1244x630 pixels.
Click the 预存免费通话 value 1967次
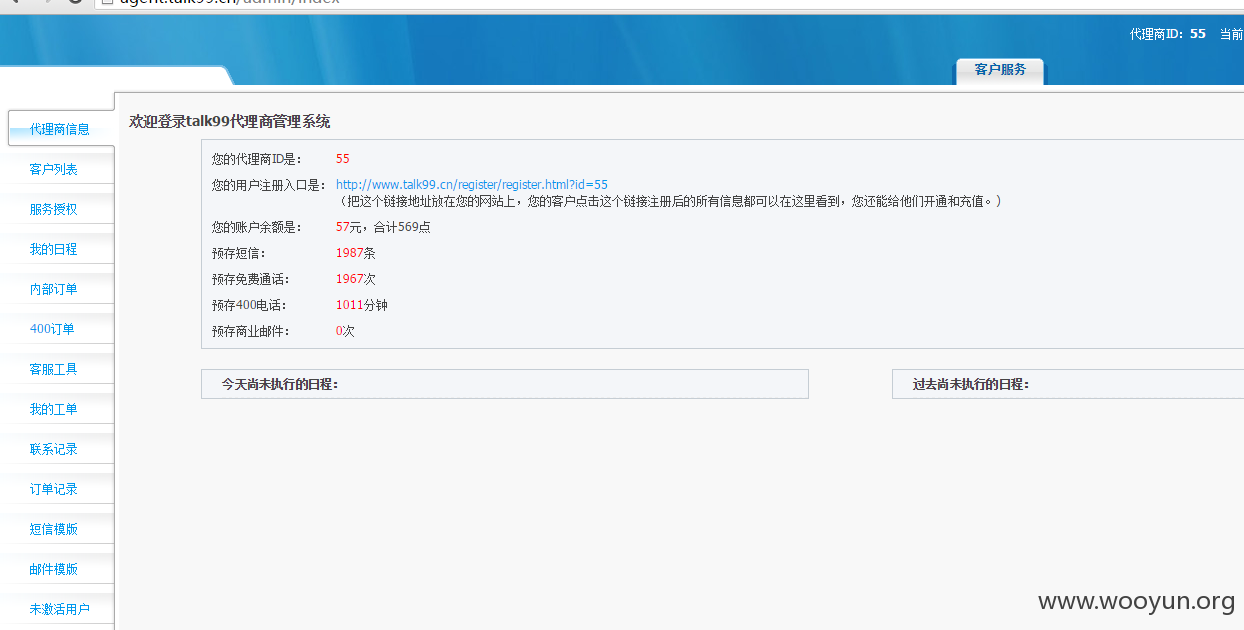coord(356,279)
